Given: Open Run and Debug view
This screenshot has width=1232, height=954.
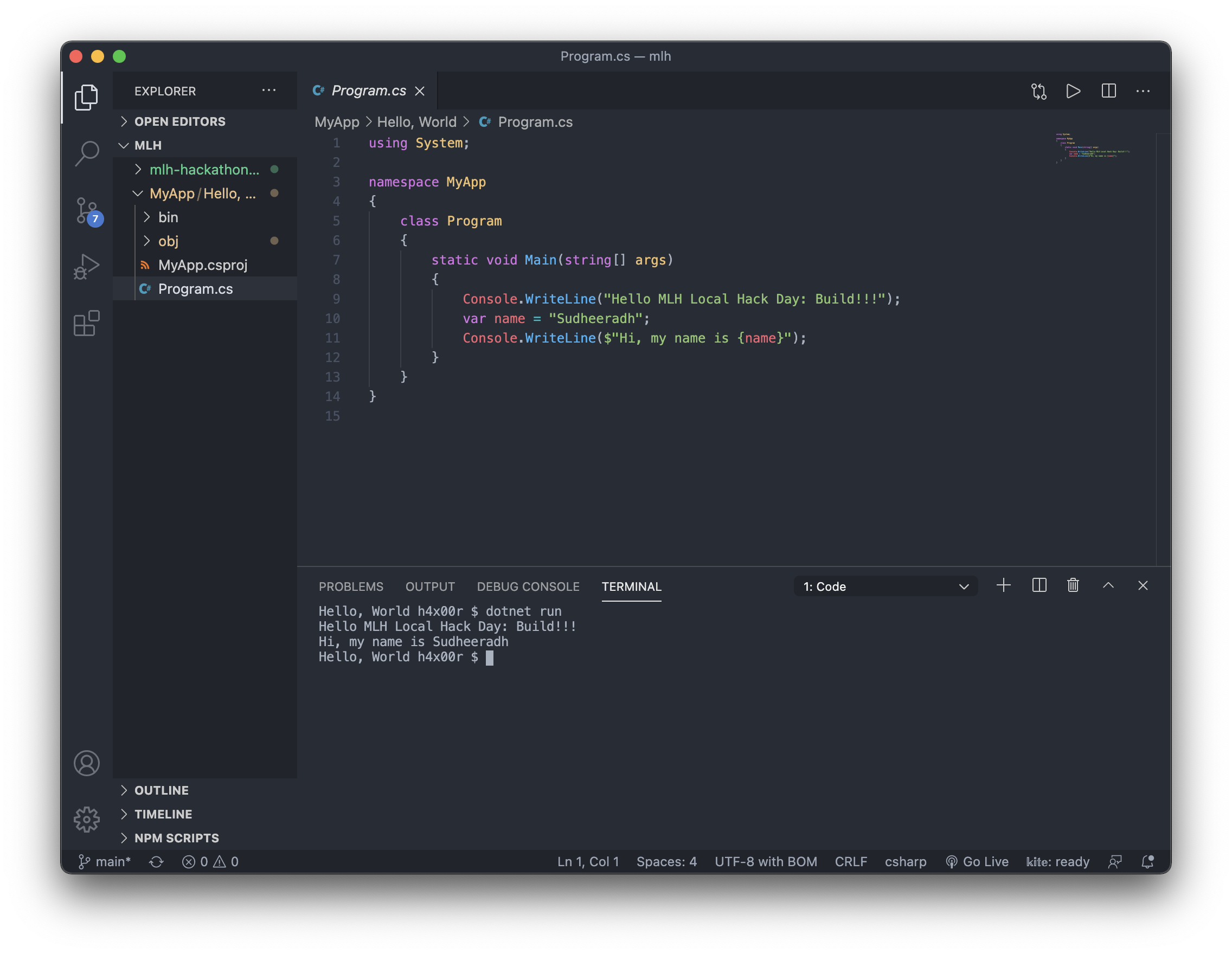Looking at the screenshot, I should click(86, 266).
